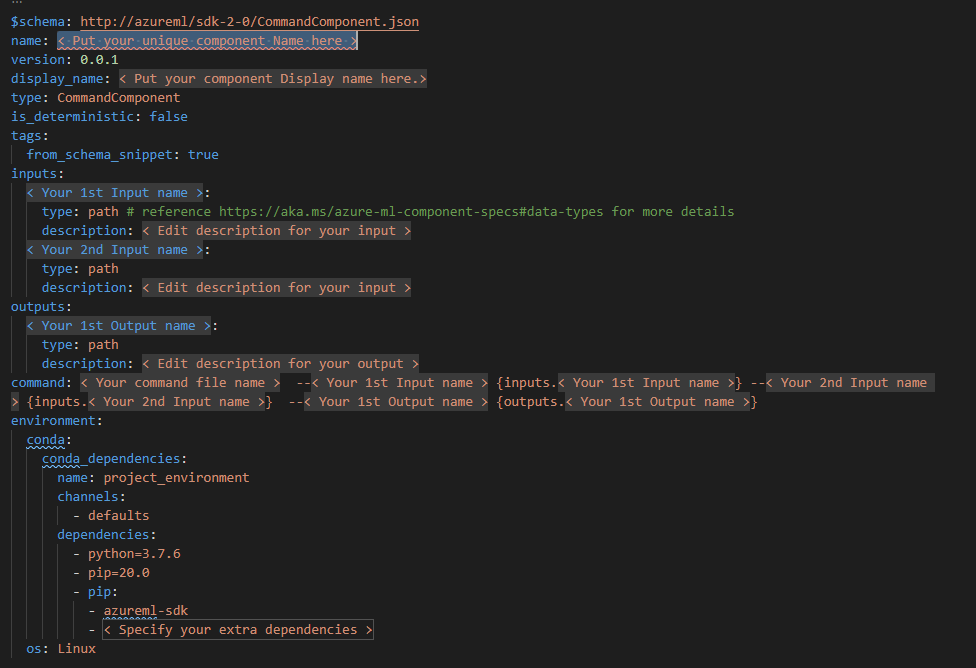Click the python=3.7.6 dependency
Image resolution: width=976 pixels, height=668 pixels.
(134, 554)
